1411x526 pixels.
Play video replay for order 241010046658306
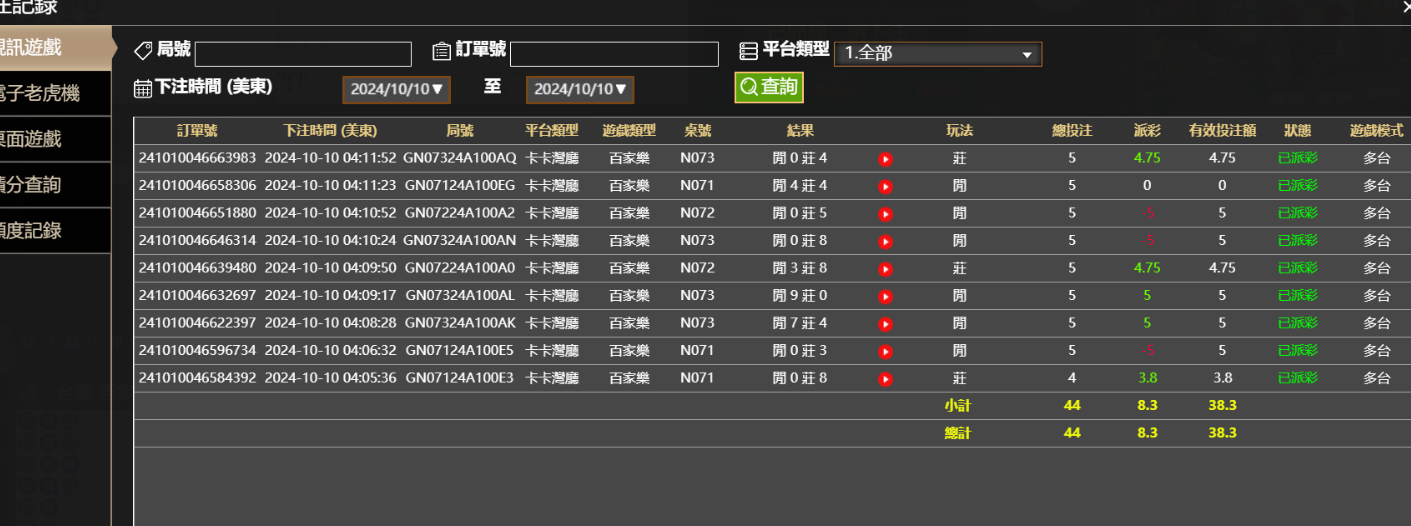click(885, 186)
